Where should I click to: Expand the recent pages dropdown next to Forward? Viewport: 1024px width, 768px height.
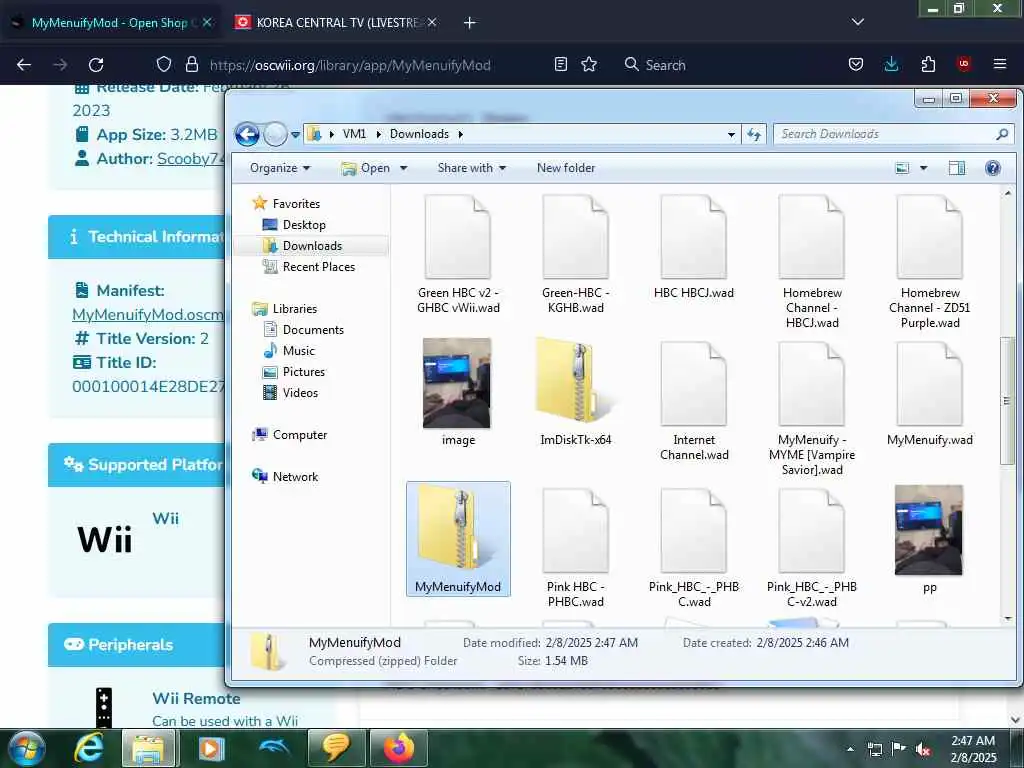pos(295,135)
